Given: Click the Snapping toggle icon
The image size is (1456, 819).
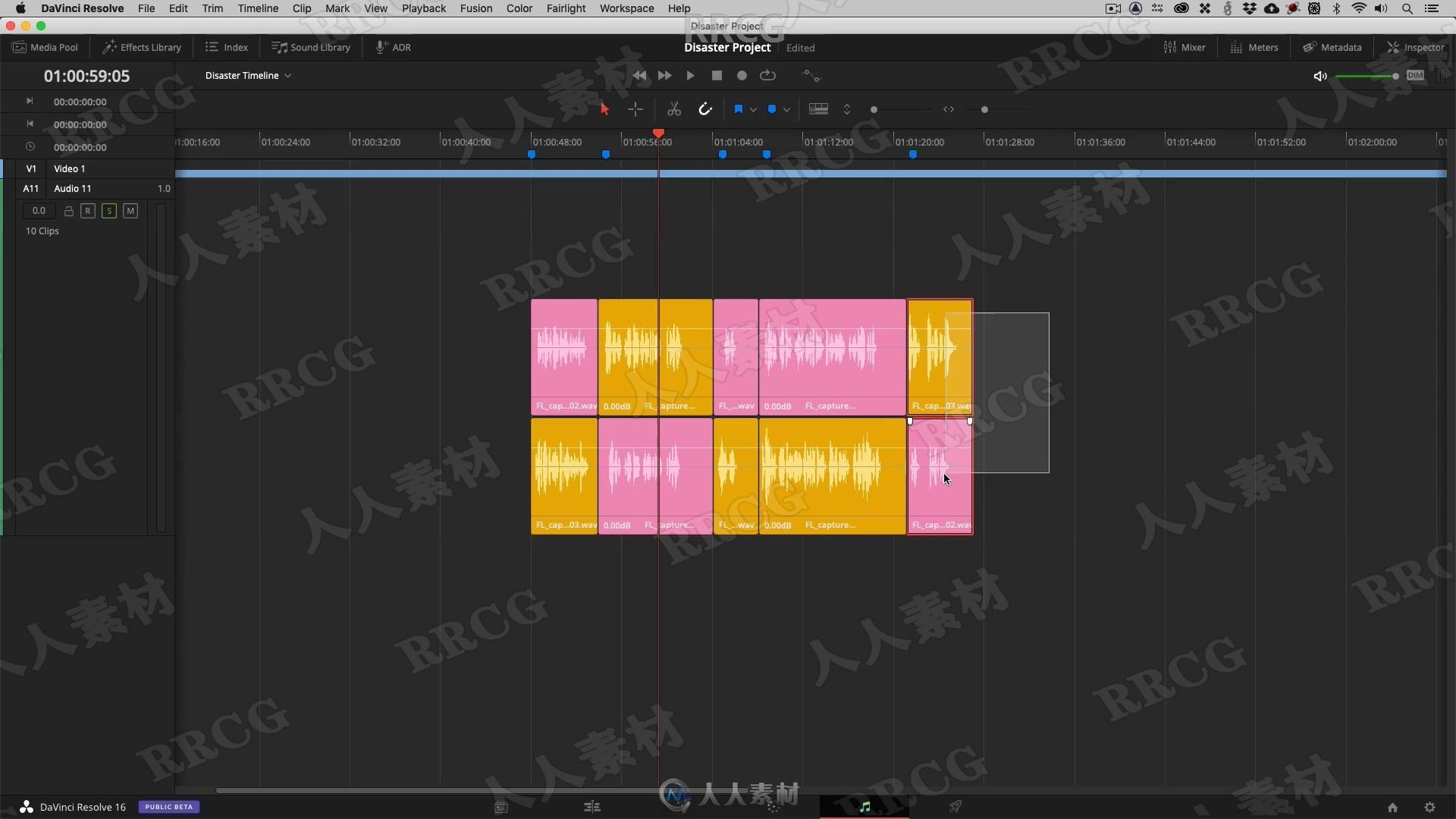Looking at the screenshot, I should 706,108.
